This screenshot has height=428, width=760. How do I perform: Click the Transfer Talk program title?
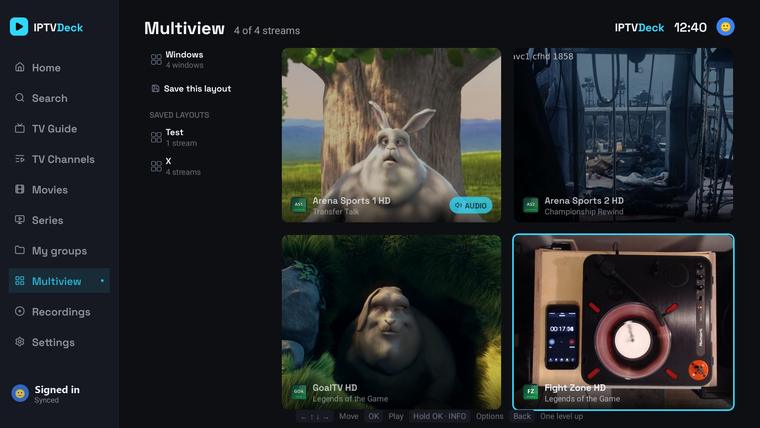(335, 212)
